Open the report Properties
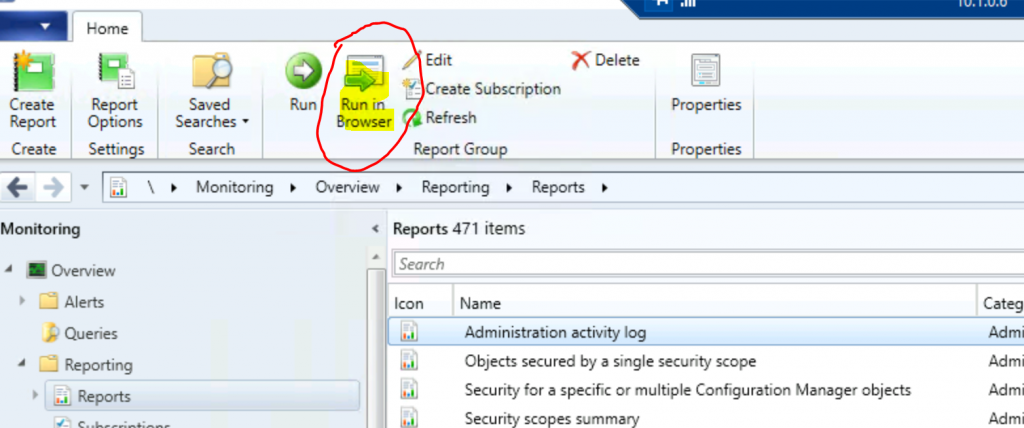This screenshot has width=1024, height=428. coord(706,84)
